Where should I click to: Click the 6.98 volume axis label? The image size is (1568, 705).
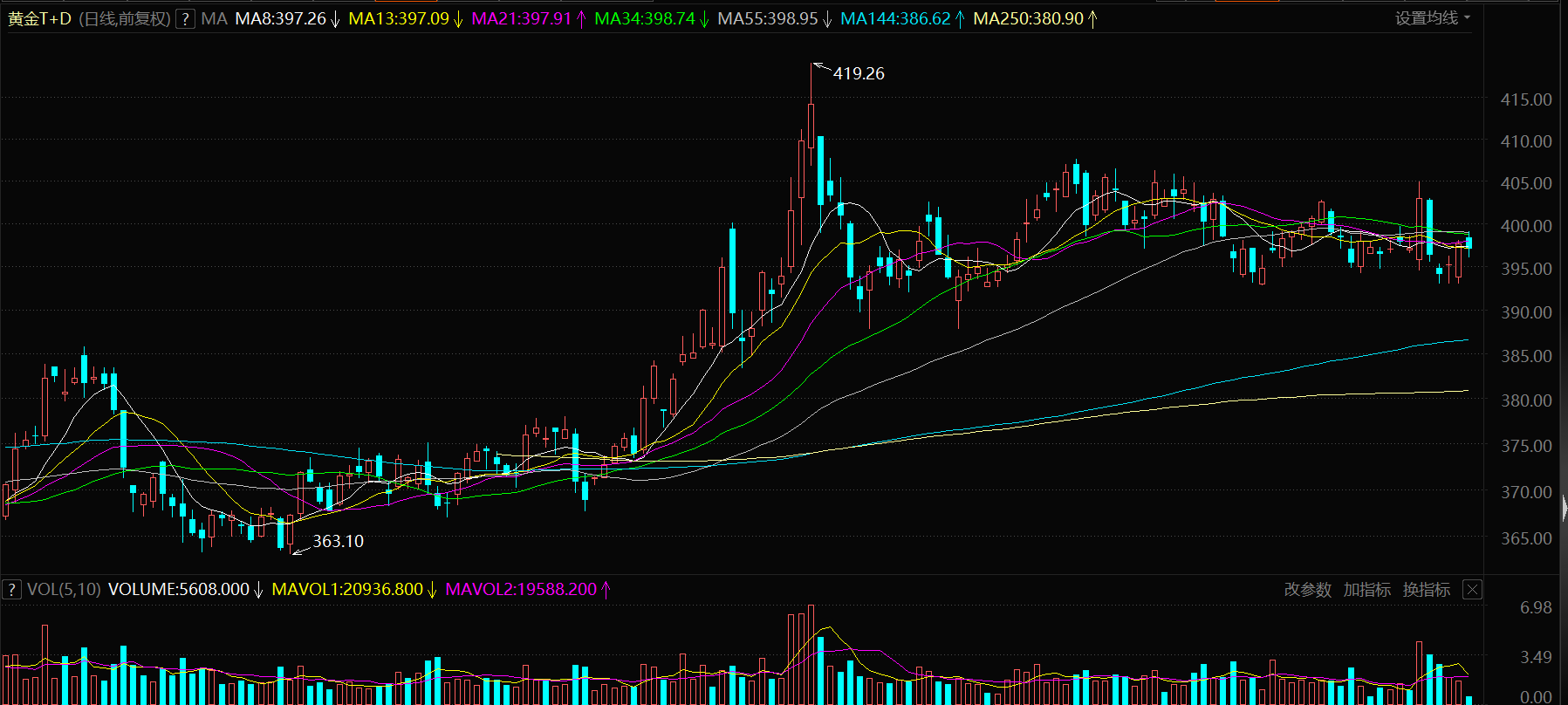point(1536,607)
